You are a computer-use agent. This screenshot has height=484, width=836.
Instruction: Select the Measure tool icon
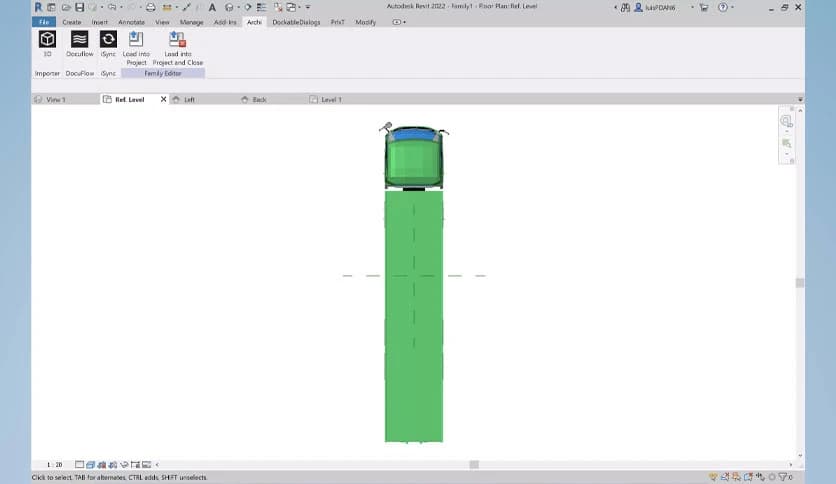tap(167, 7)
